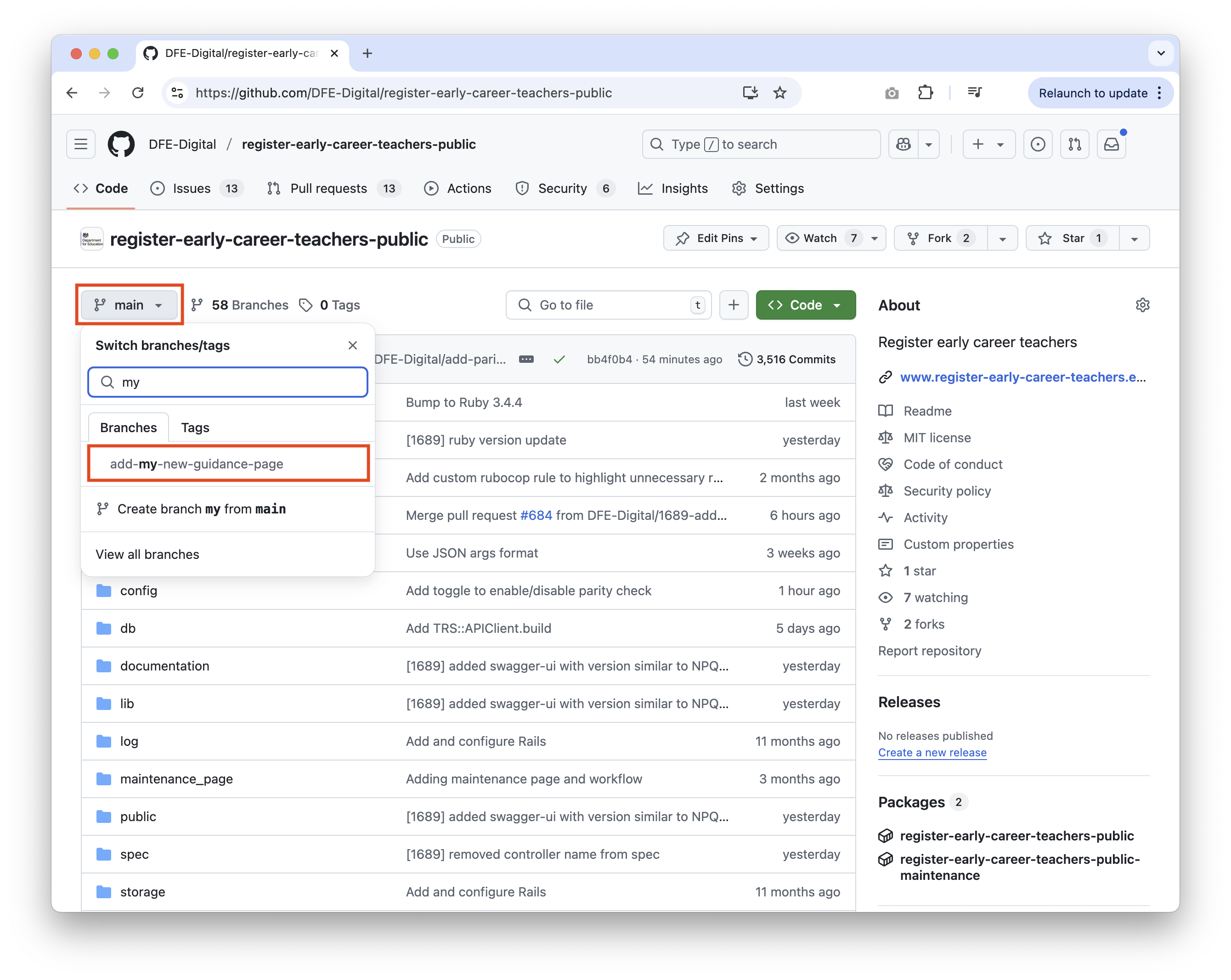The width and height of the screenshot is (1231, 980).
Task: Open the repository website link in About
Action: (x=1022, y=377)
